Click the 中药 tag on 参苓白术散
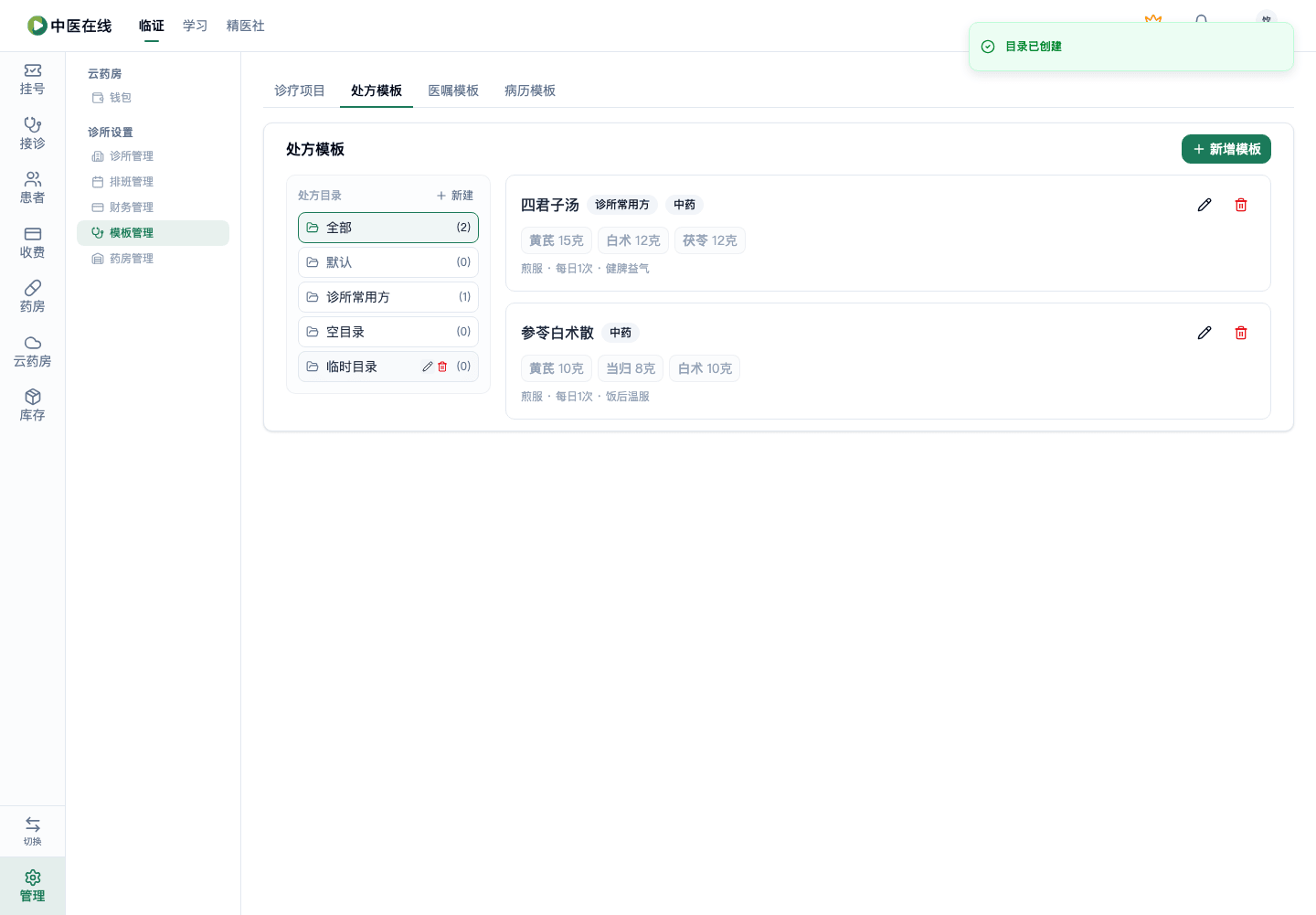This screenshot has width=1316, height=915. point(621,333)
